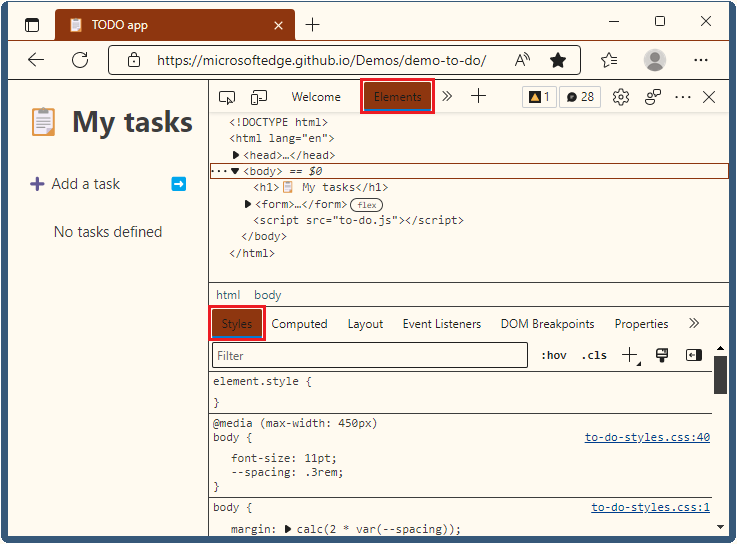Click the element.style rule
Screen dimensions: 737x544
tap(262, 381)
